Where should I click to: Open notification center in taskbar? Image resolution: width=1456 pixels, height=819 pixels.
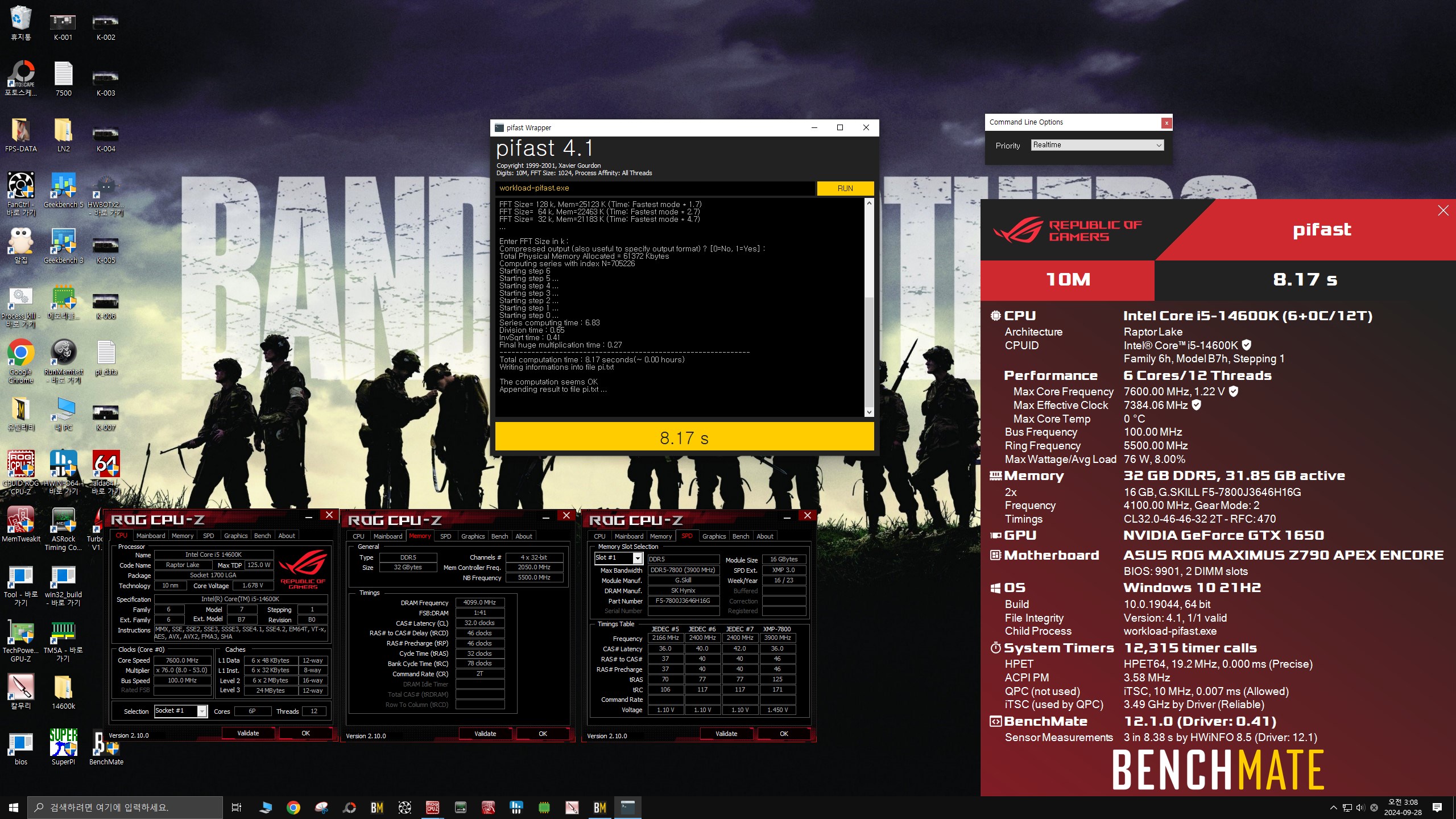[x=1437, y=807]
